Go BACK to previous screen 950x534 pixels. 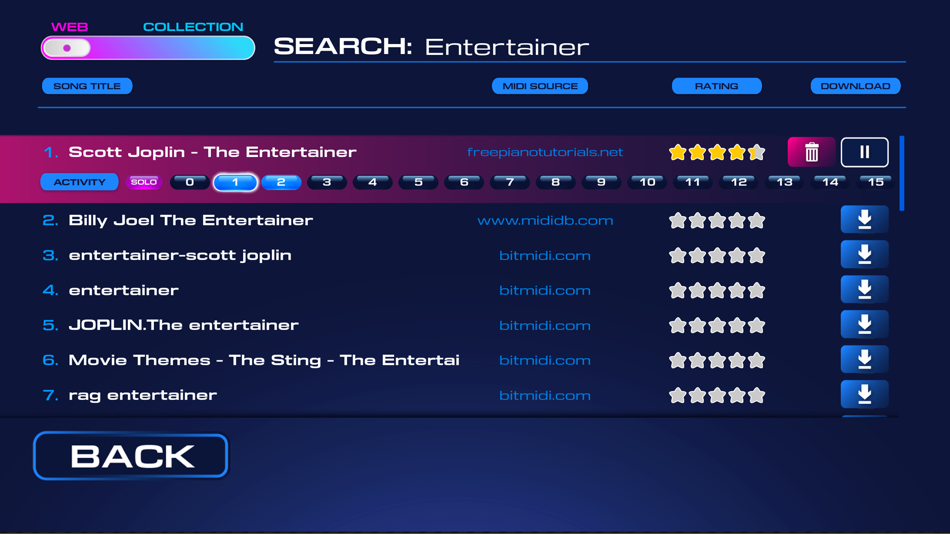tap(131, 456)
